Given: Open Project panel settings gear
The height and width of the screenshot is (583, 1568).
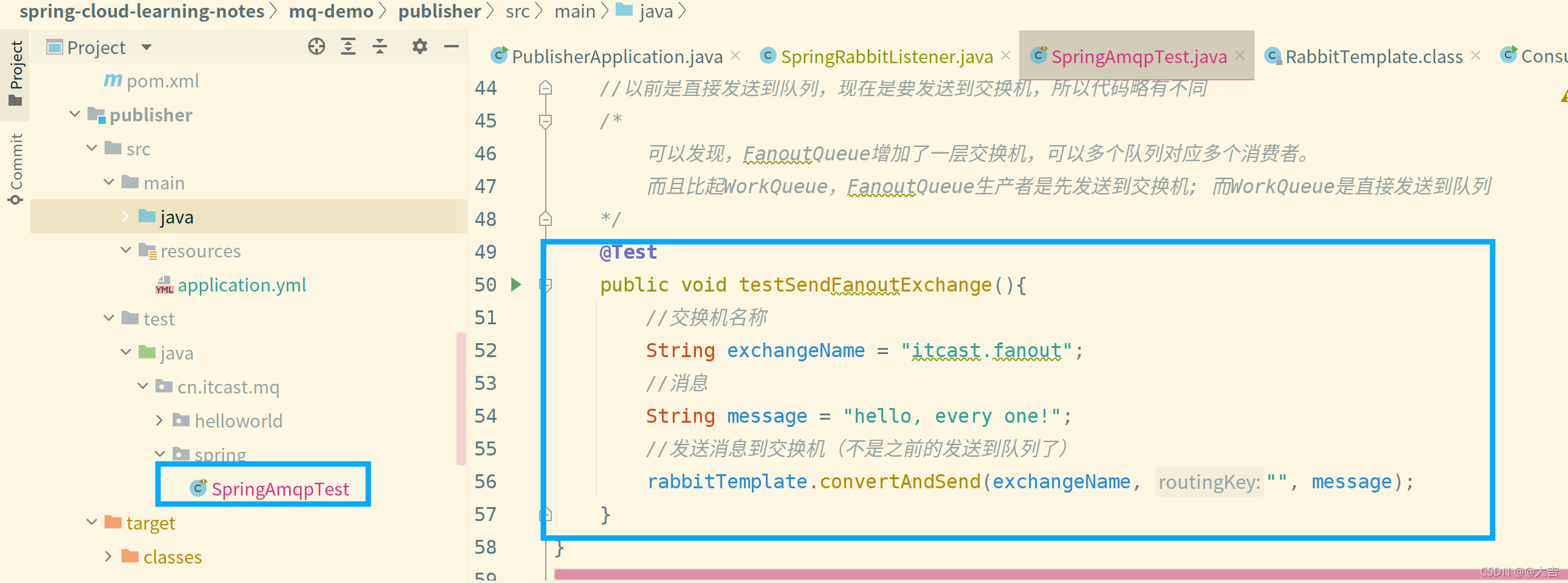Looking at the screenshot, I should (x=419, y=46).
